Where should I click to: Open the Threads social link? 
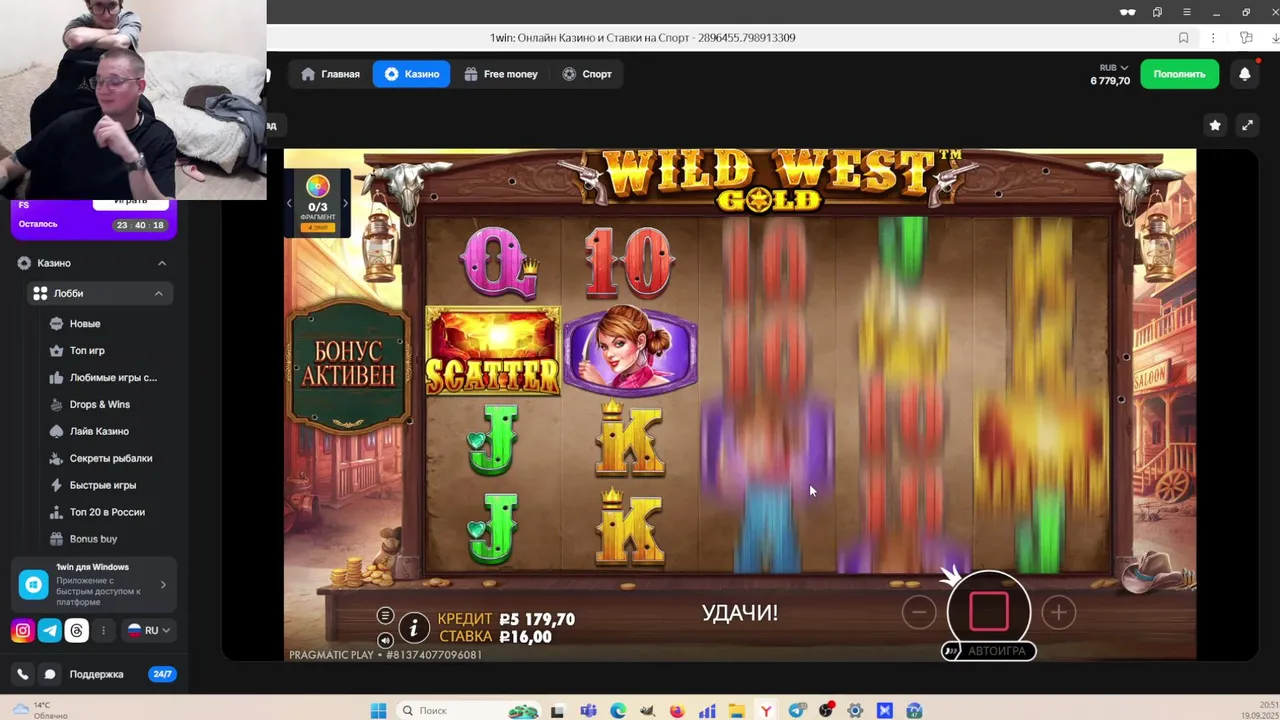point(77,631)
